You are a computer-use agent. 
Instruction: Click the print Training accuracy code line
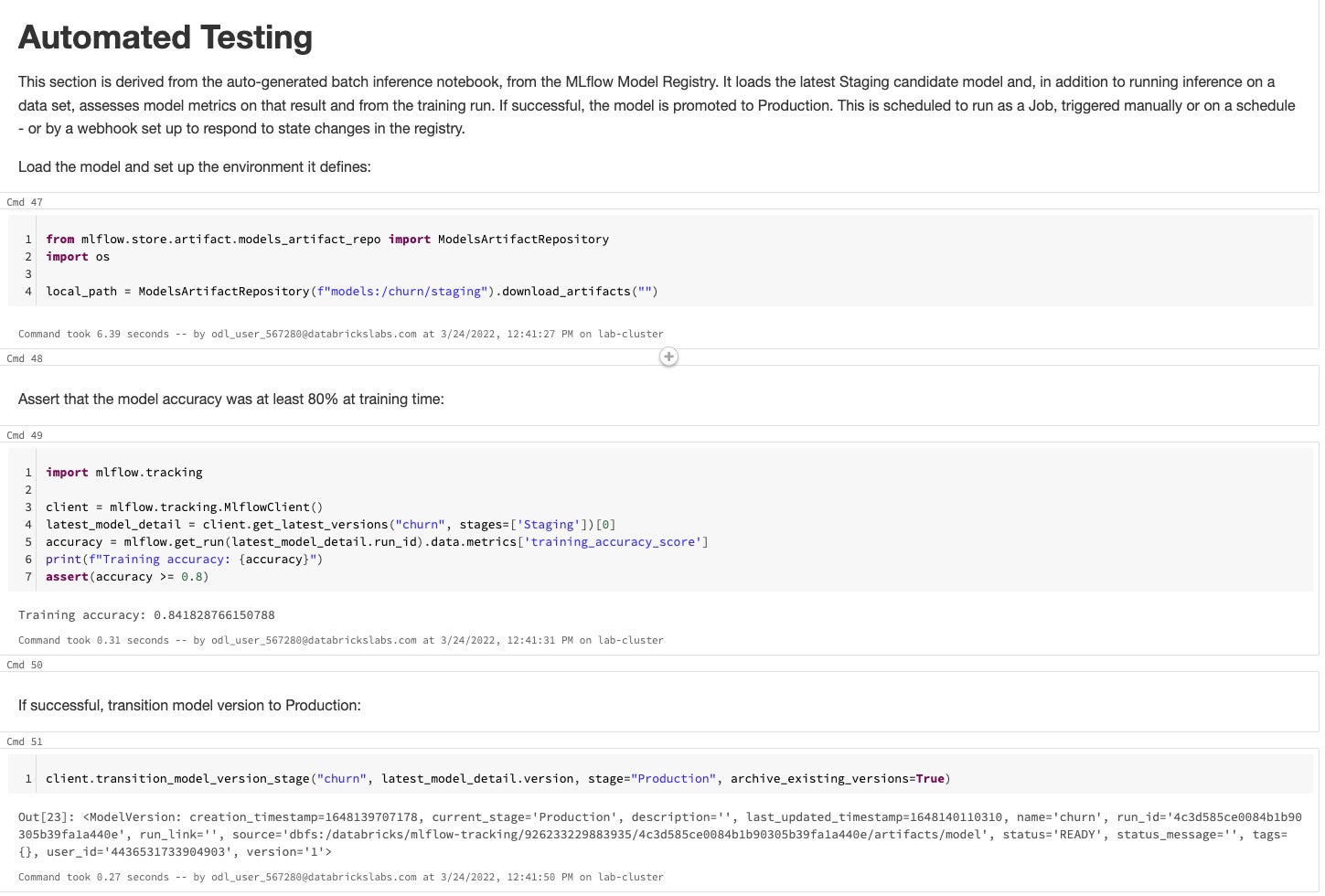coord(184,560)
